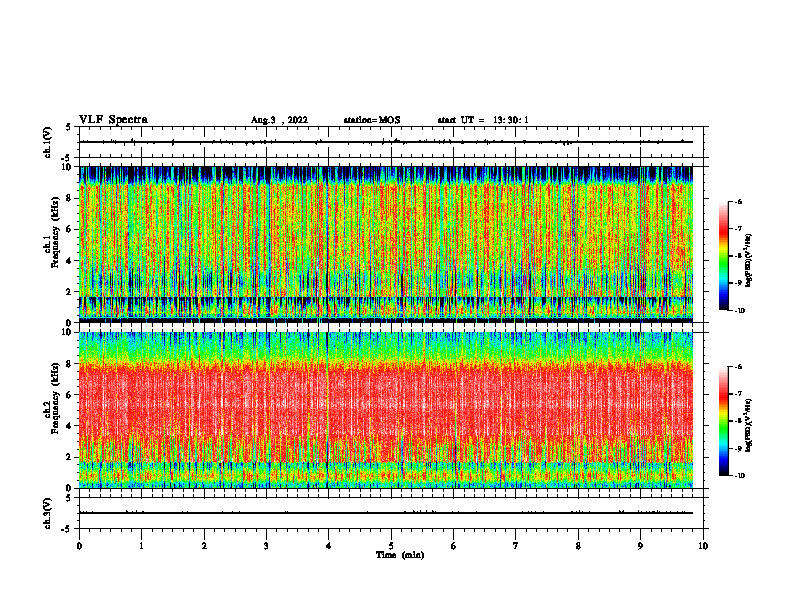Click the '-6' label on ch.1 color bar
Screen dimensions: 792x612
point(738,201)
